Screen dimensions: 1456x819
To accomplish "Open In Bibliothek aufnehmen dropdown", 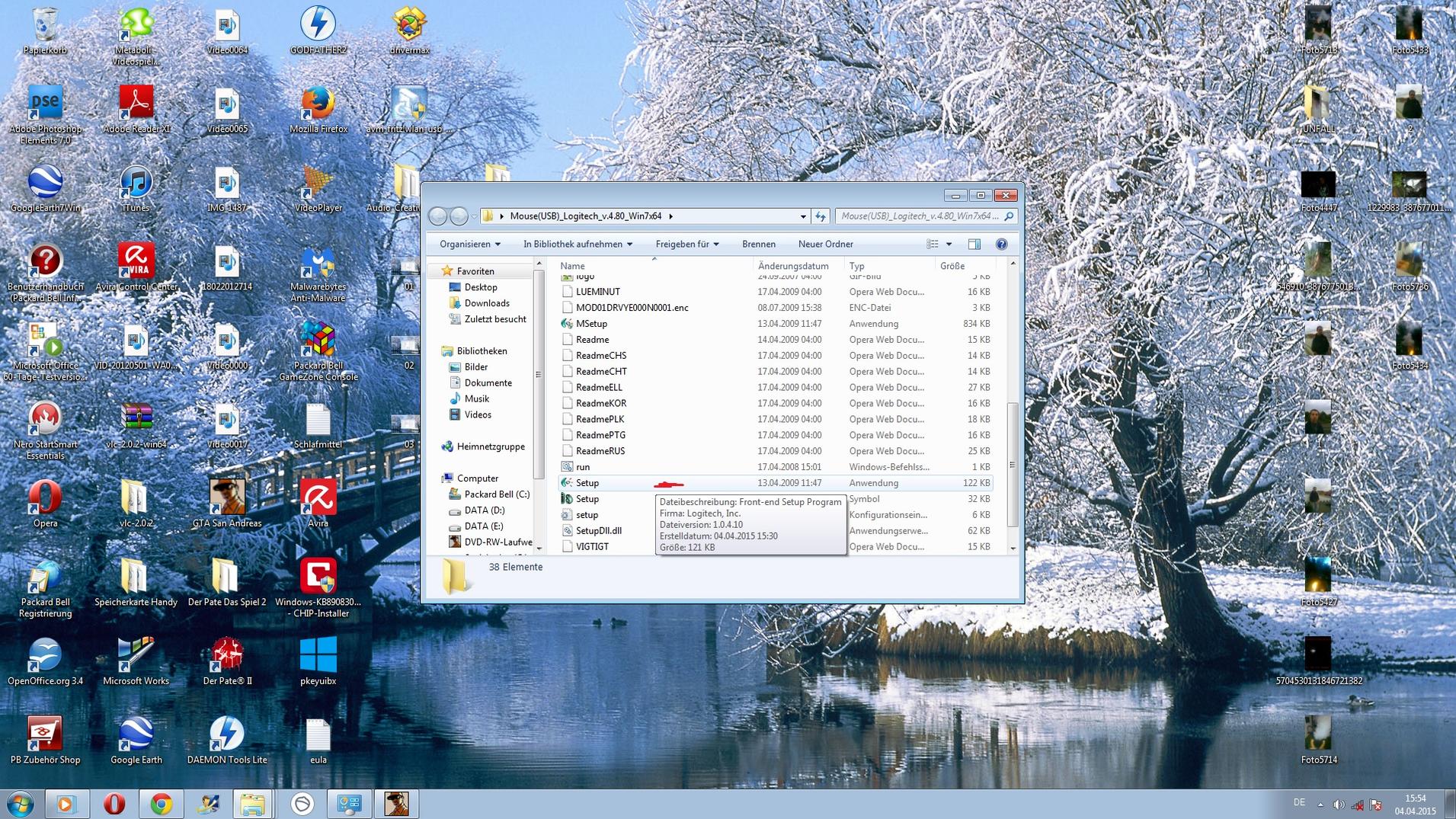I will [578, 244].
